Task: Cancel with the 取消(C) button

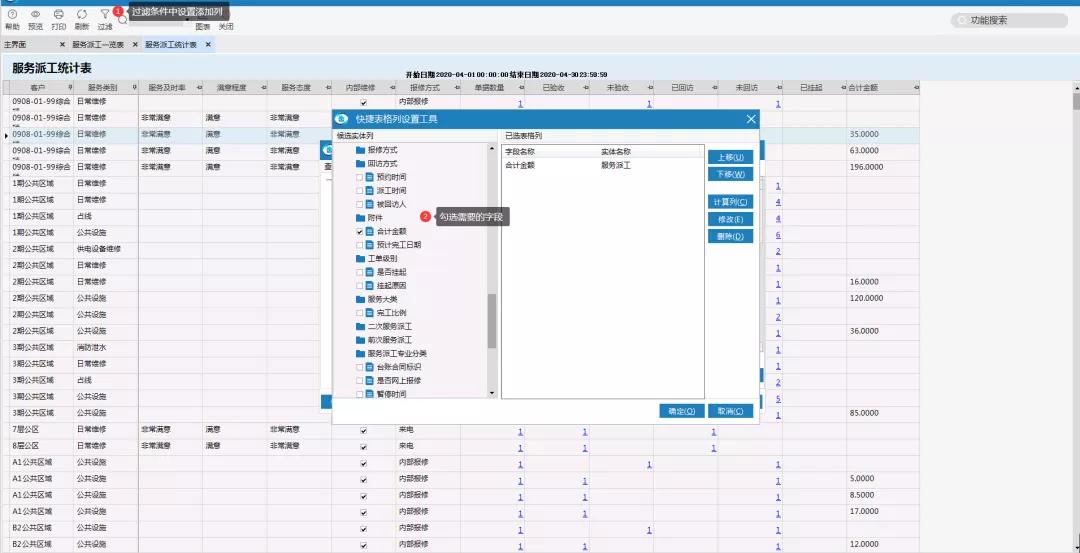Action: pyautogui.click(x=730, y=411)
